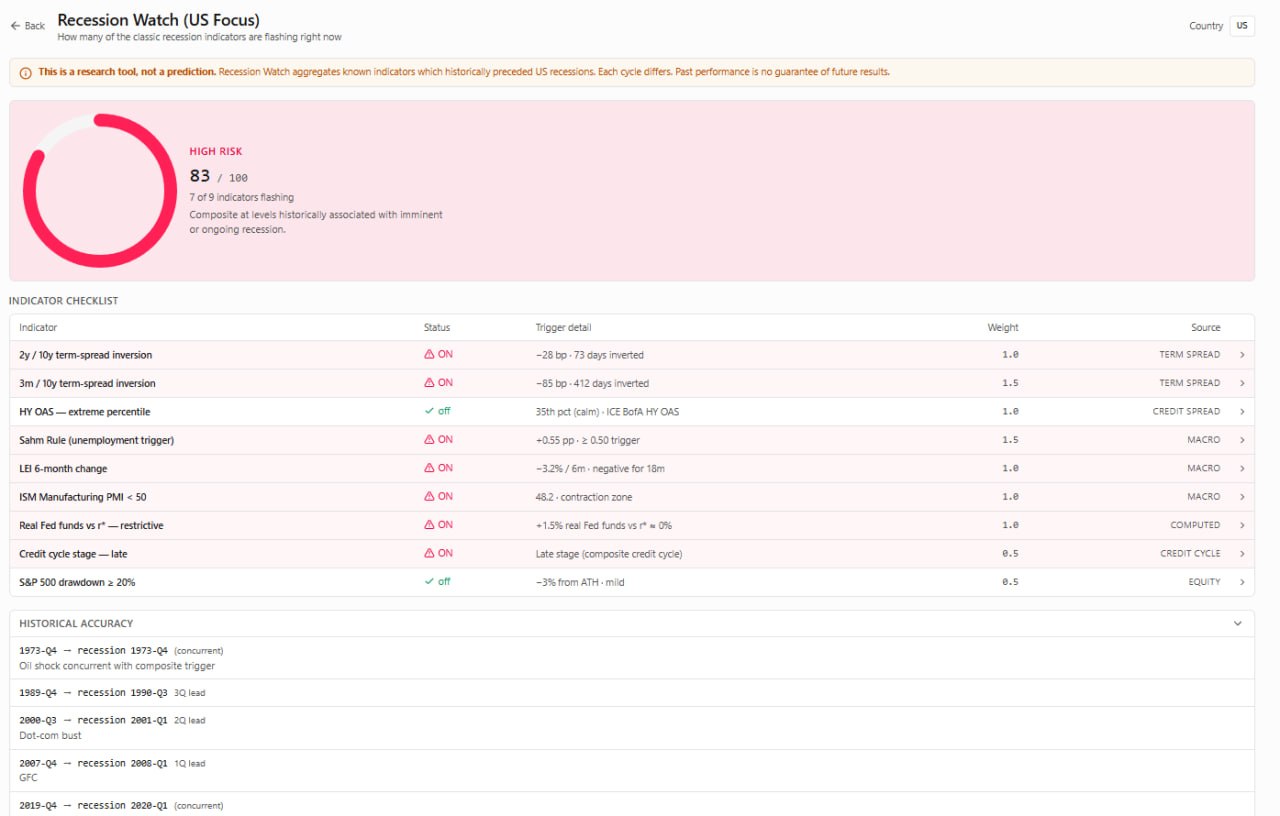Click the risk score donut gauge
This screenshot has width=1280, height=816.
coord(100,190)
